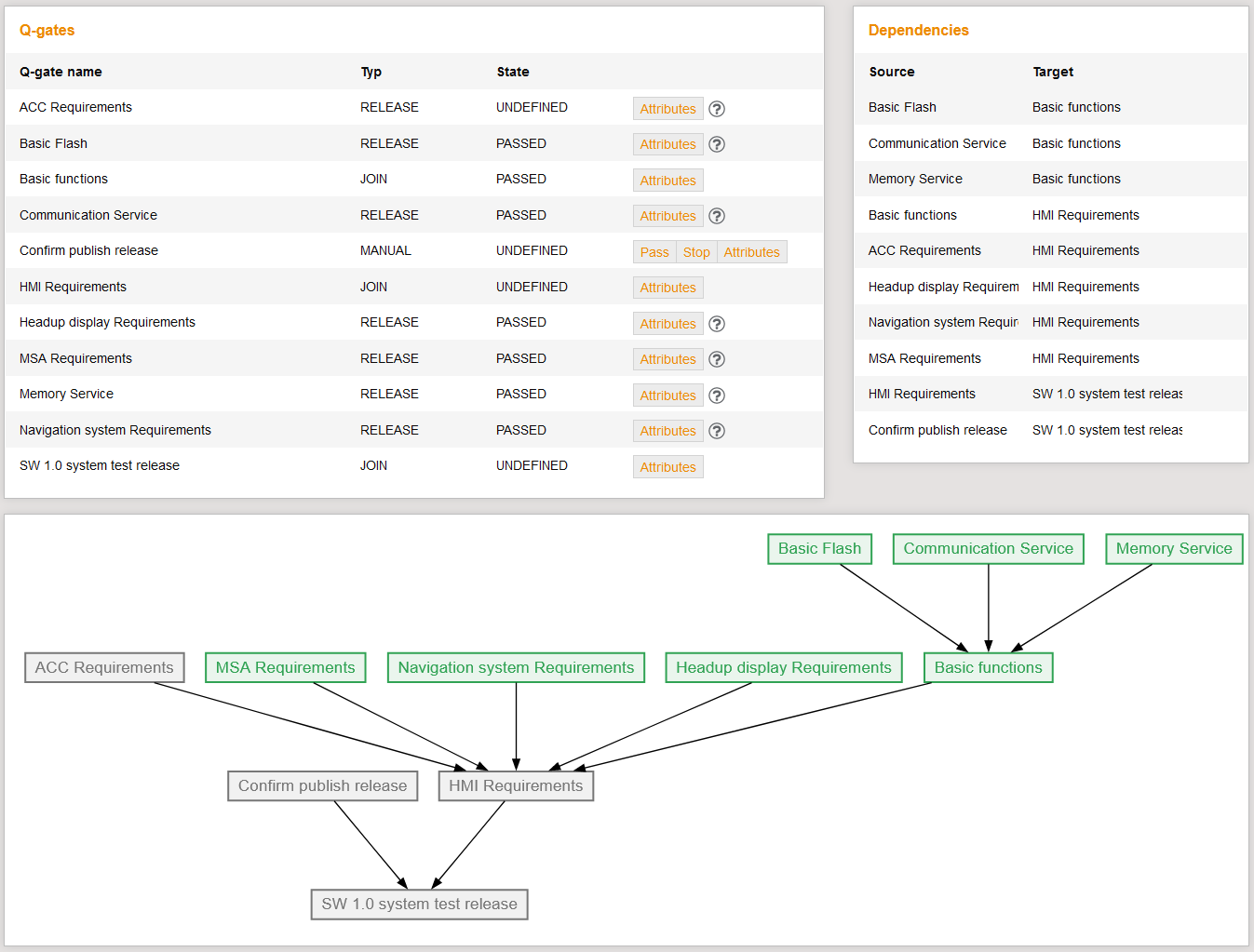Image resolution: width=1254 pixels, height=952 pixels.
Task: Click the SW 1.0 system test release node
Action: (x=418, y=904)
